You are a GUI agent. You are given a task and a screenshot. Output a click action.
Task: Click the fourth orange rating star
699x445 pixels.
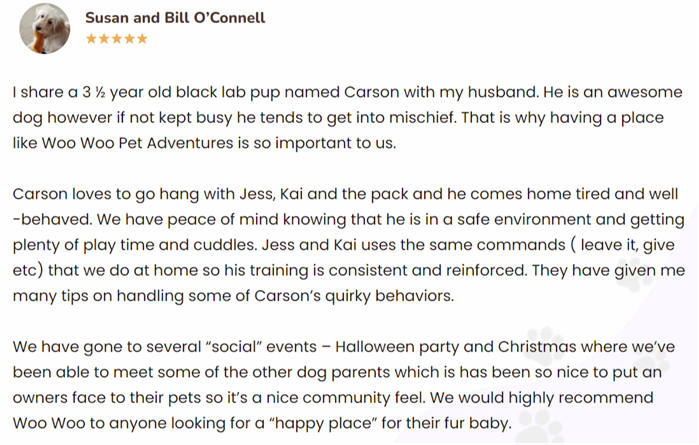130,39
